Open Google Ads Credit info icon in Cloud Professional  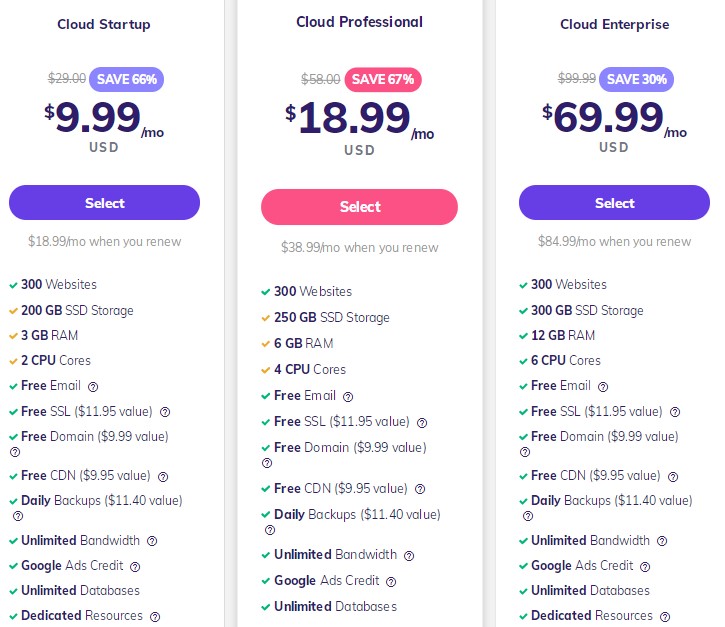coord(391,582)
